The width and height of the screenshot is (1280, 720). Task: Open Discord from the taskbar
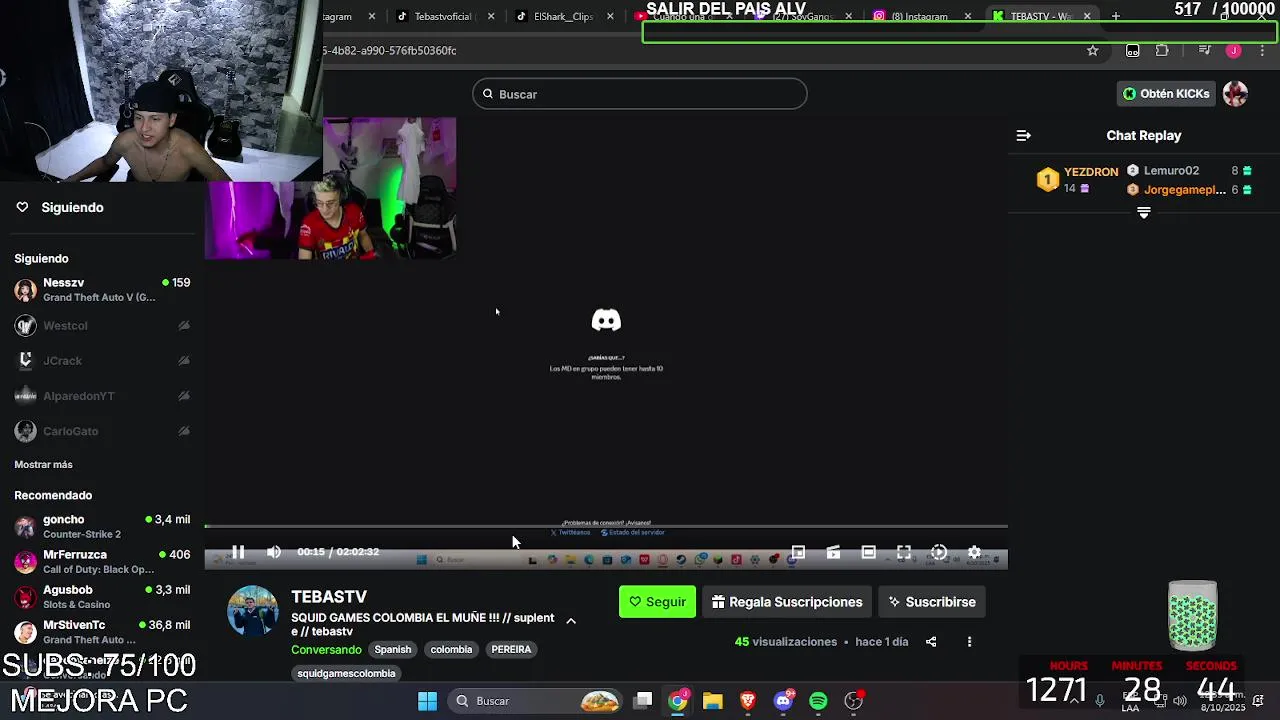[x=783, y=701]
